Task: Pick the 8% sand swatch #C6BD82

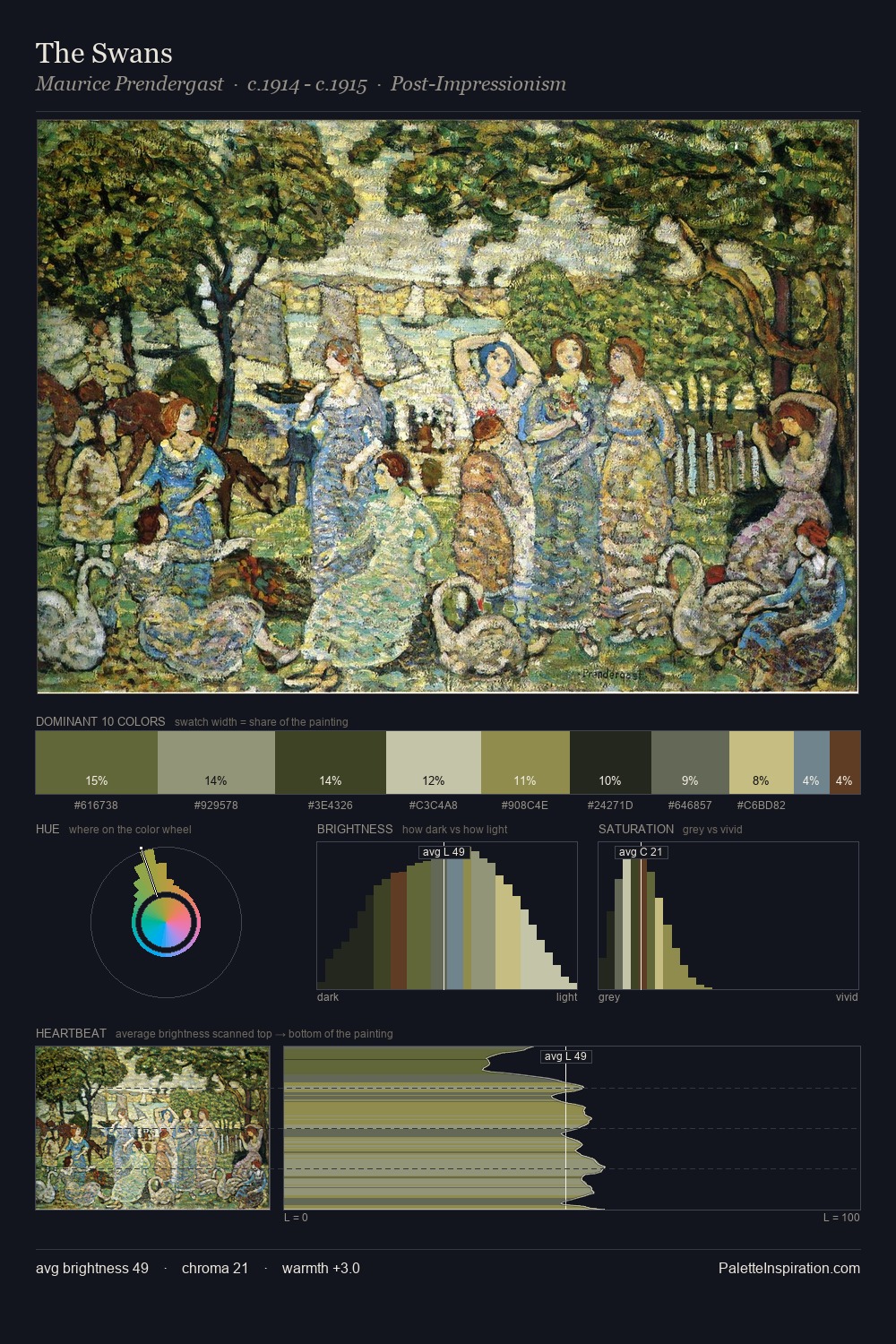Action: pos(762,762)
